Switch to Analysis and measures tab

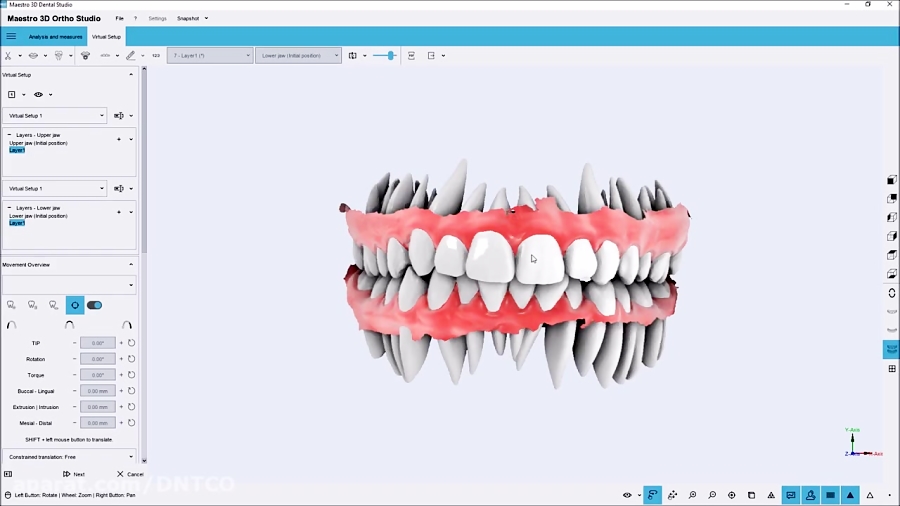coord(55,37)
